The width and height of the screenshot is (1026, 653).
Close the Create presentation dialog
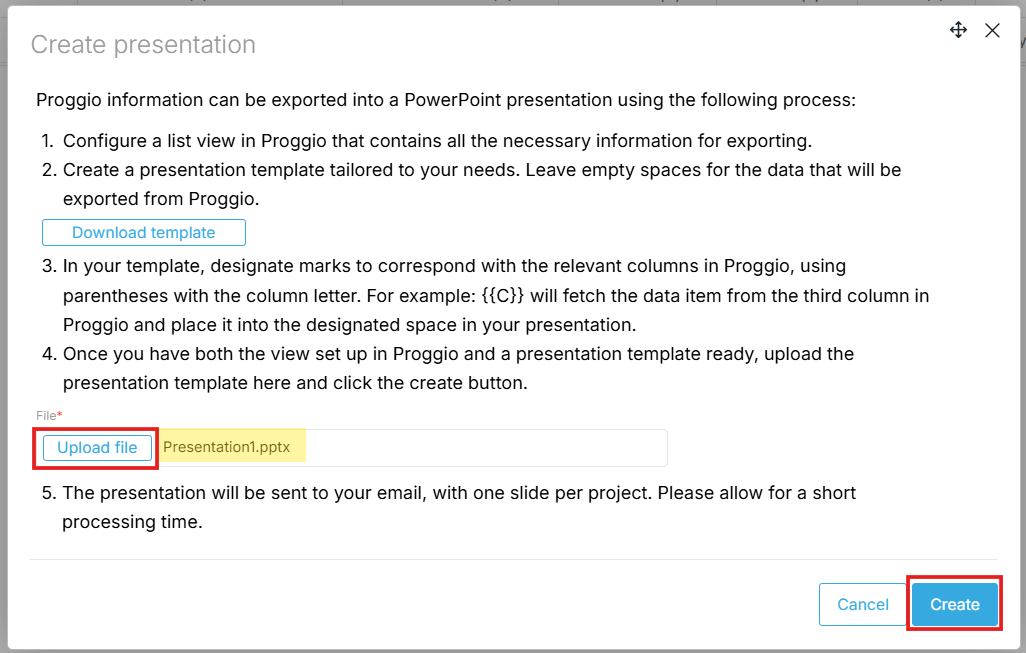point(992,30)
